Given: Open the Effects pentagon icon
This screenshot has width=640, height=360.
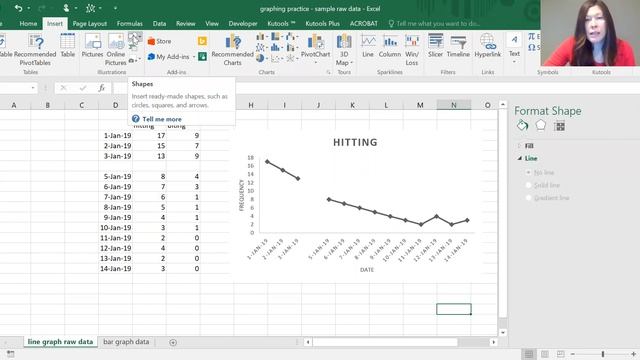Looking at the screenshot, I should 540,125.
